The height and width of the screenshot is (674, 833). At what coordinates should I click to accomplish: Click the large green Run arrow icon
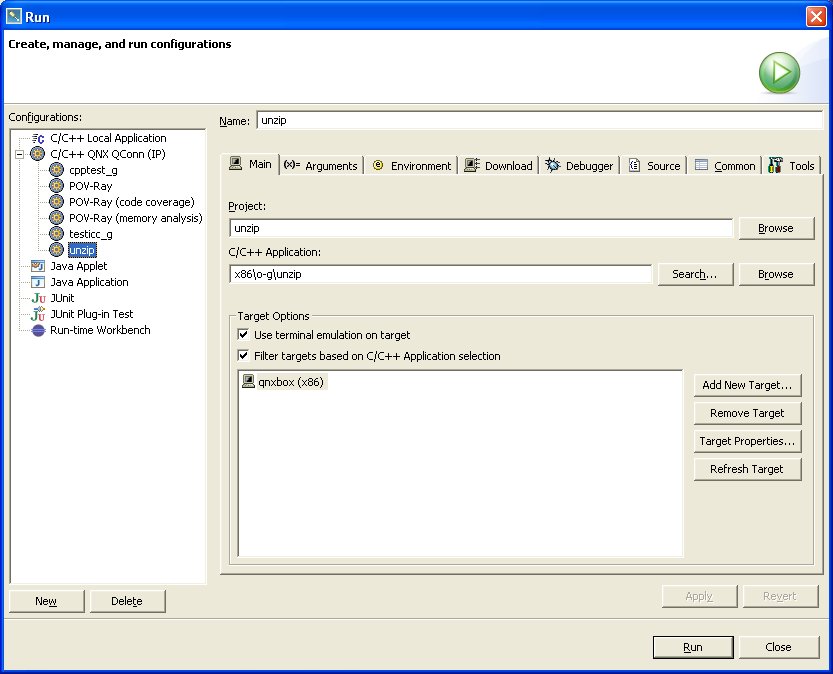pyautogui.click(x=779, y=72)
